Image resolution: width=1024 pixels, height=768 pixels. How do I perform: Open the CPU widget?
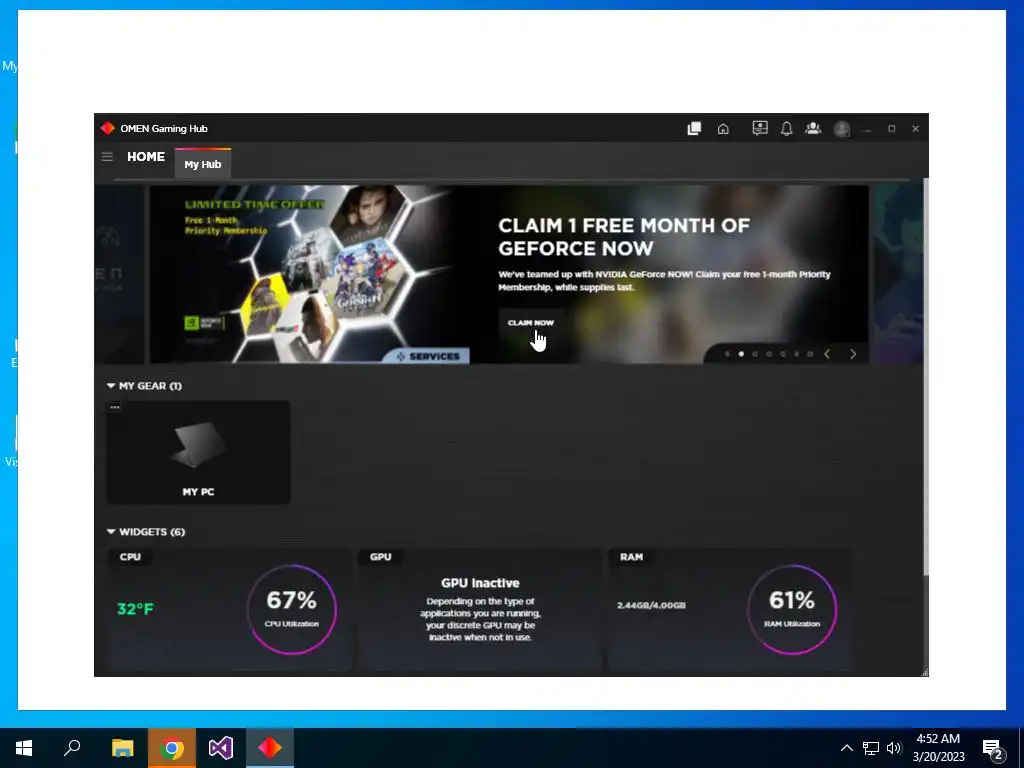click(x=230, y=610)
